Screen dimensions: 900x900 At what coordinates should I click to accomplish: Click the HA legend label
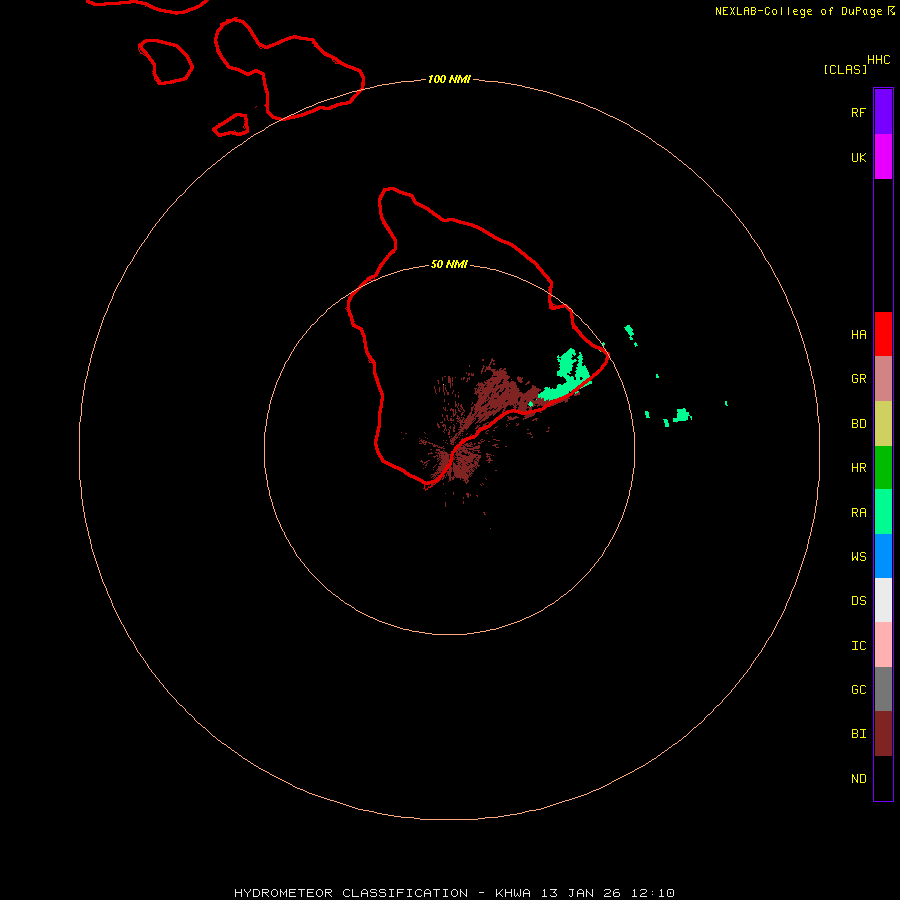point(858,335)
